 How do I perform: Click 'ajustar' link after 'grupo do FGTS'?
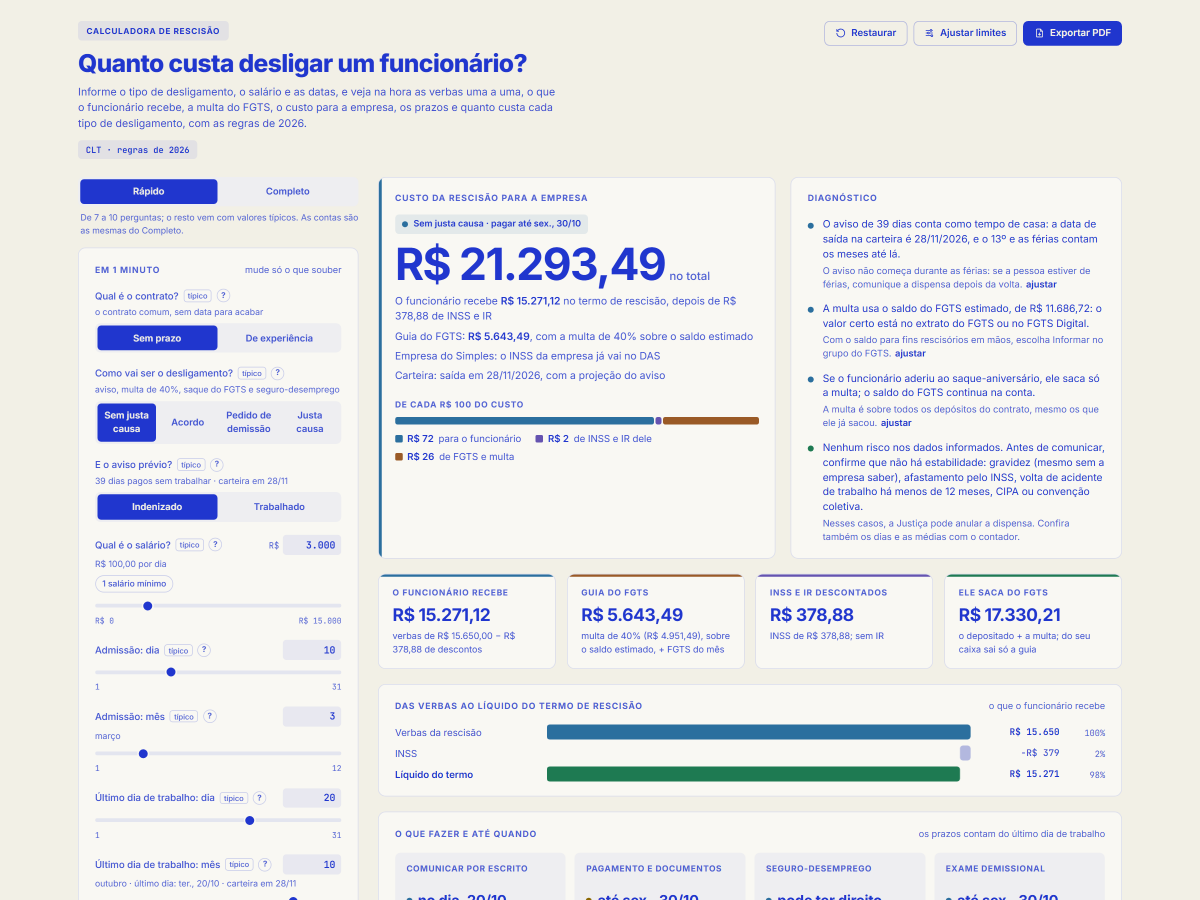[x=910, y=353]
